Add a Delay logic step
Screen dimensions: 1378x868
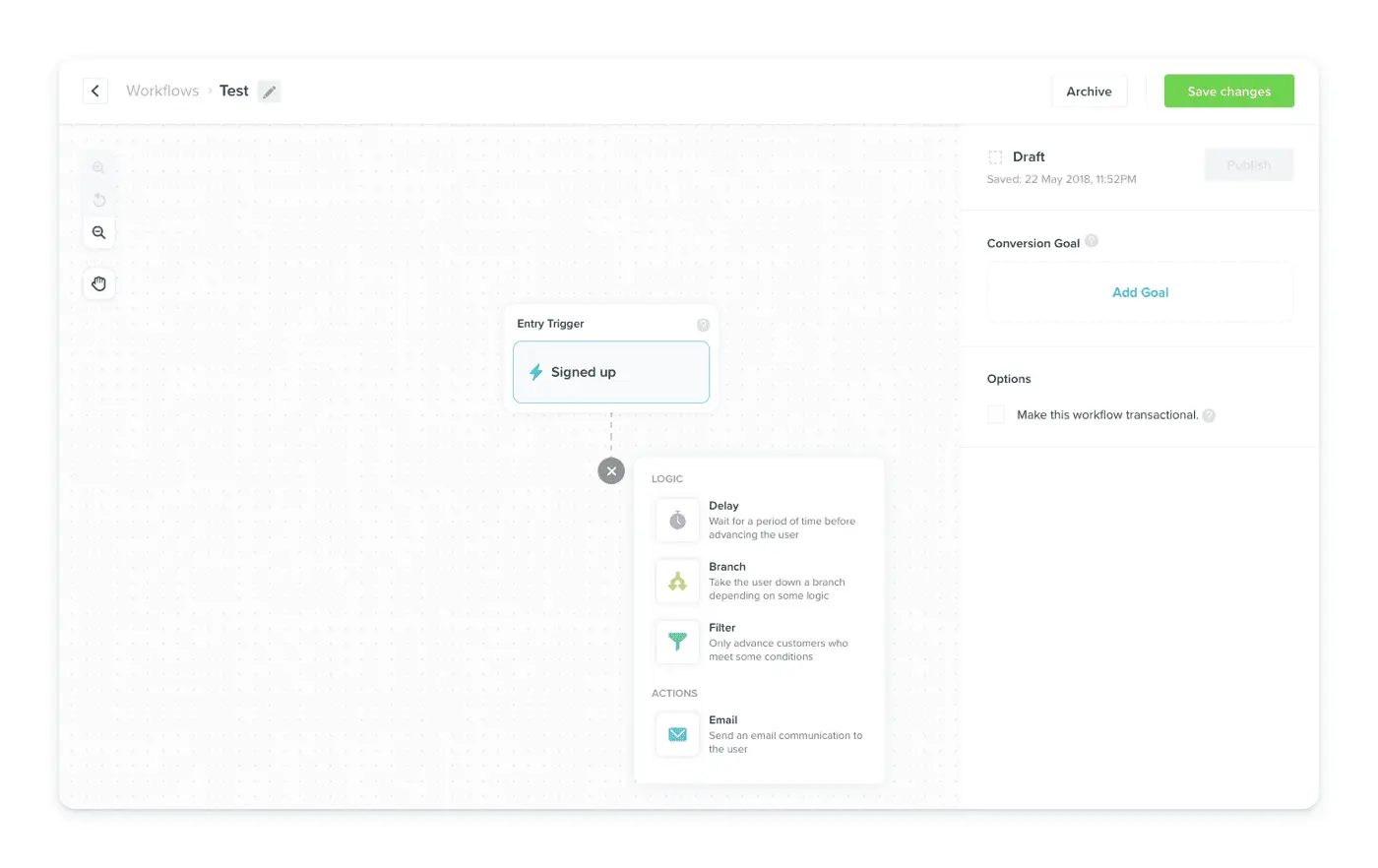pos(758,520)
